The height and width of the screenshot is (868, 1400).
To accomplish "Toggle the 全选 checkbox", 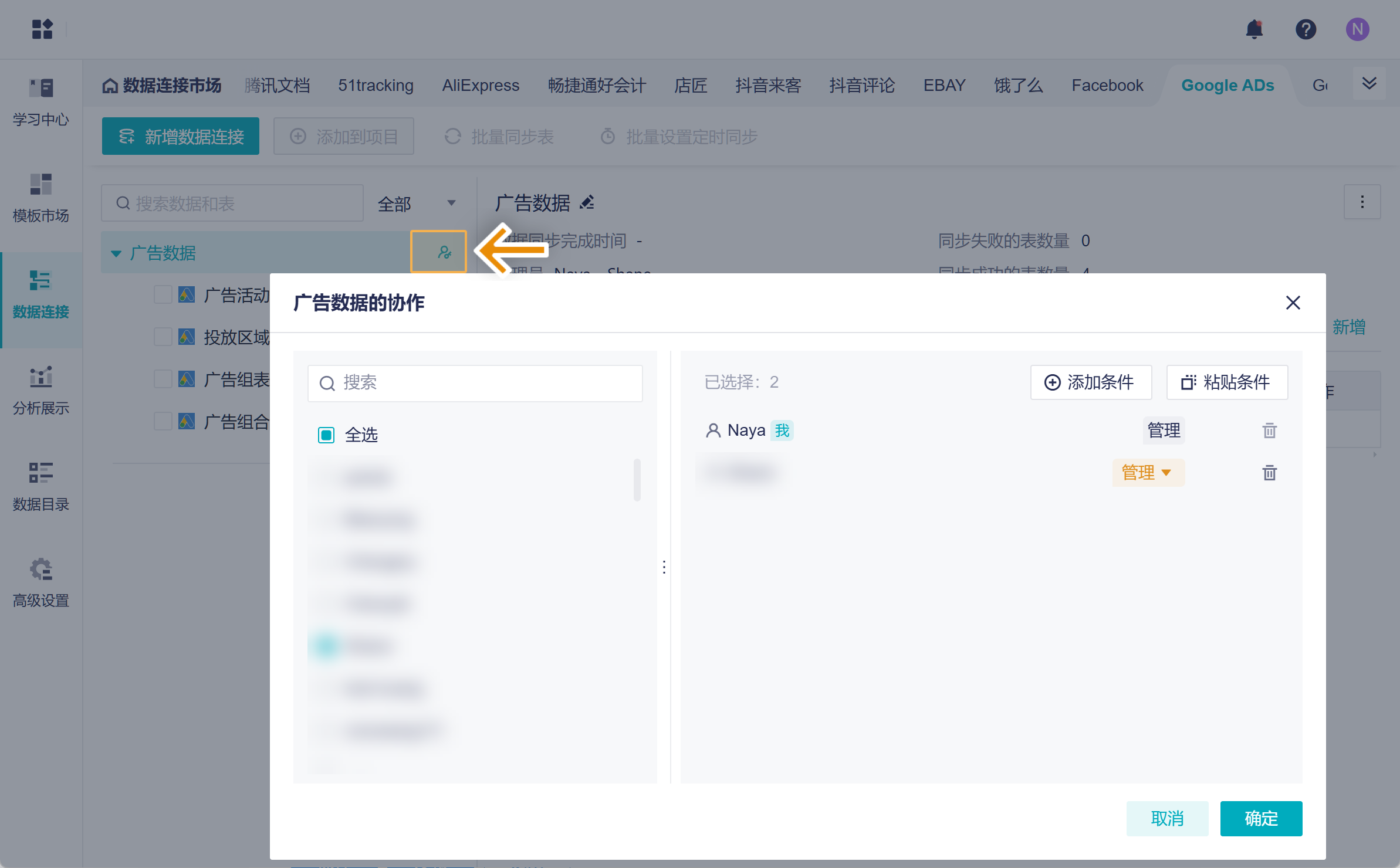I will click(x=326, y=435).
